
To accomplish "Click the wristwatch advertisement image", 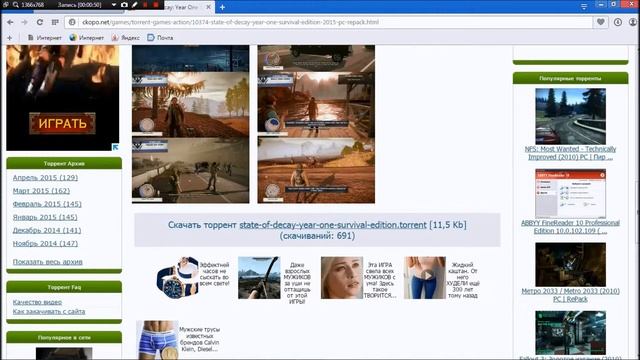I will click(x=177, y=278).
